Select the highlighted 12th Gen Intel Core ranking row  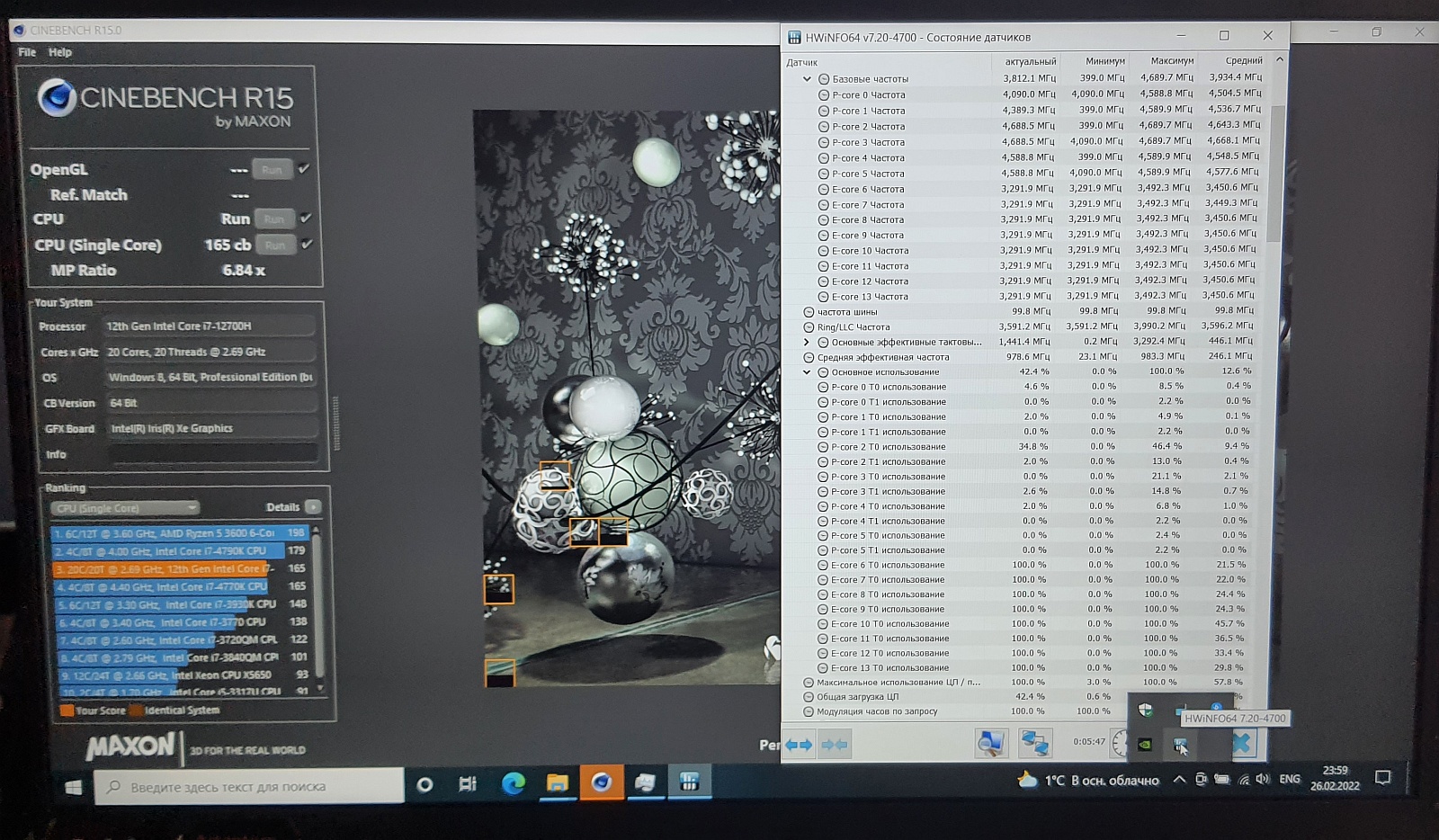[180, 568]
